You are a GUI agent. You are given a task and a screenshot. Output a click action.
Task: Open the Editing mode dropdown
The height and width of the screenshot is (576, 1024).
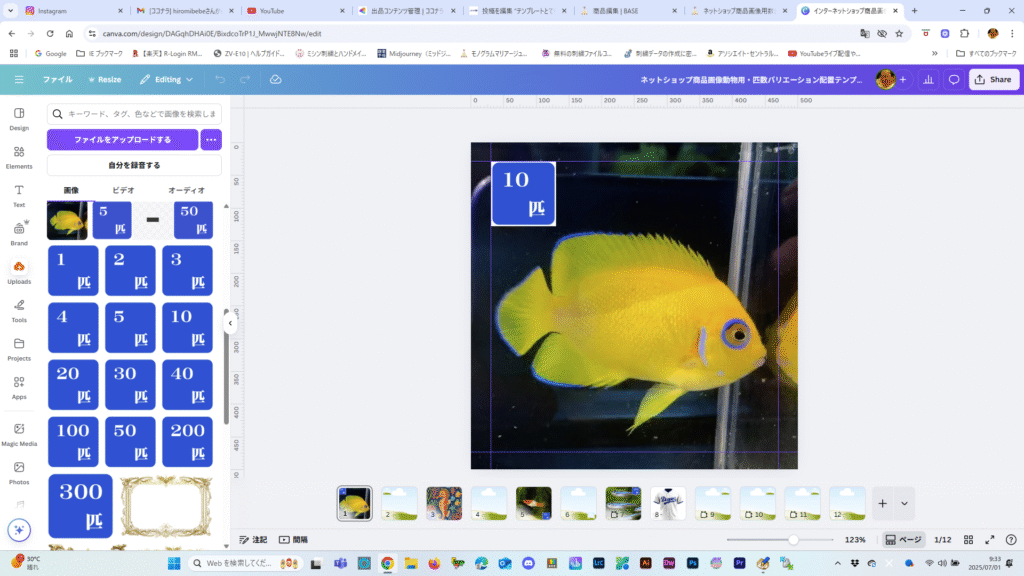click(167, 79)
